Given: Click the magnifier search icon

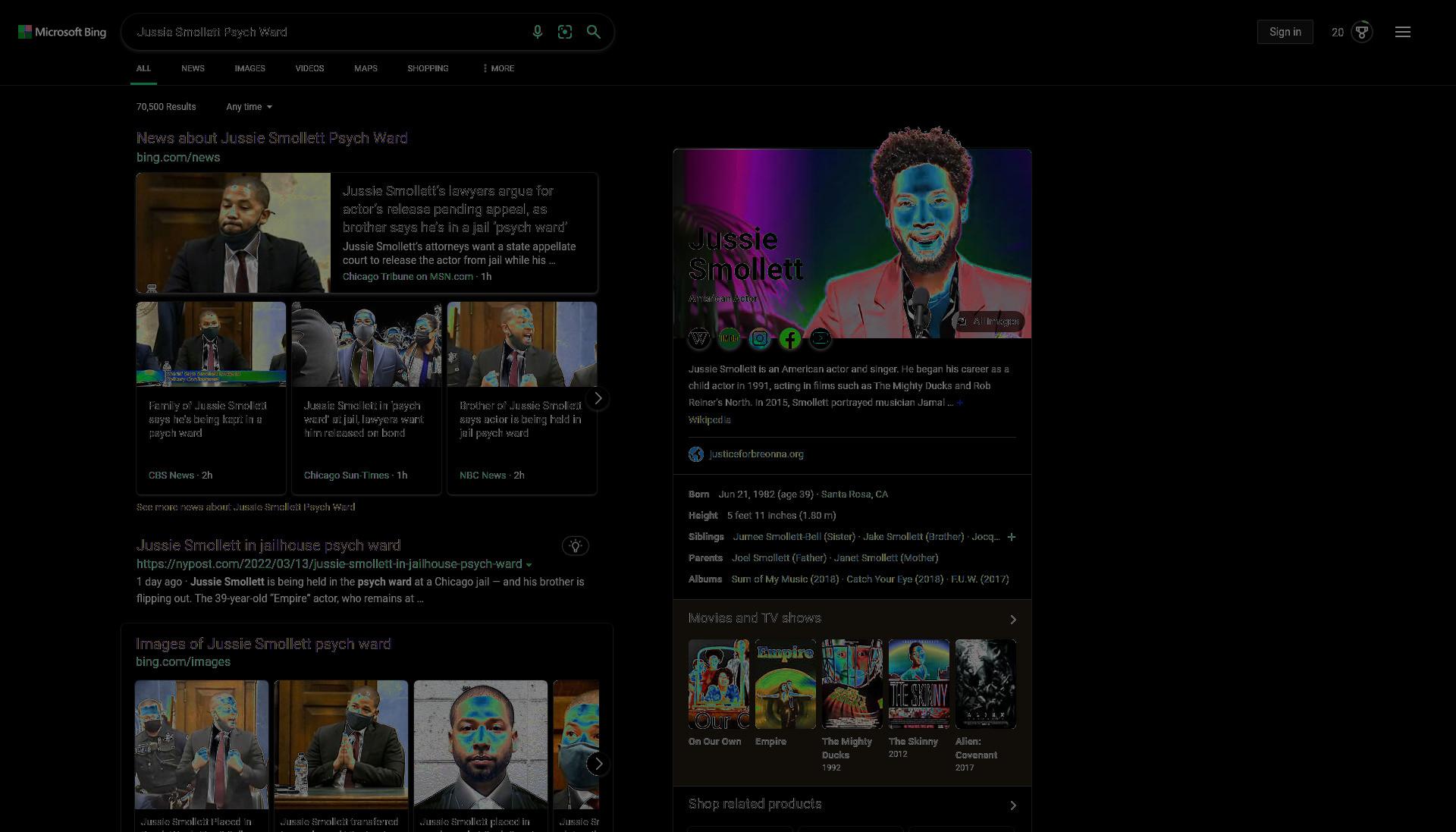Looking at the screenshot, I should pos(594,32).
